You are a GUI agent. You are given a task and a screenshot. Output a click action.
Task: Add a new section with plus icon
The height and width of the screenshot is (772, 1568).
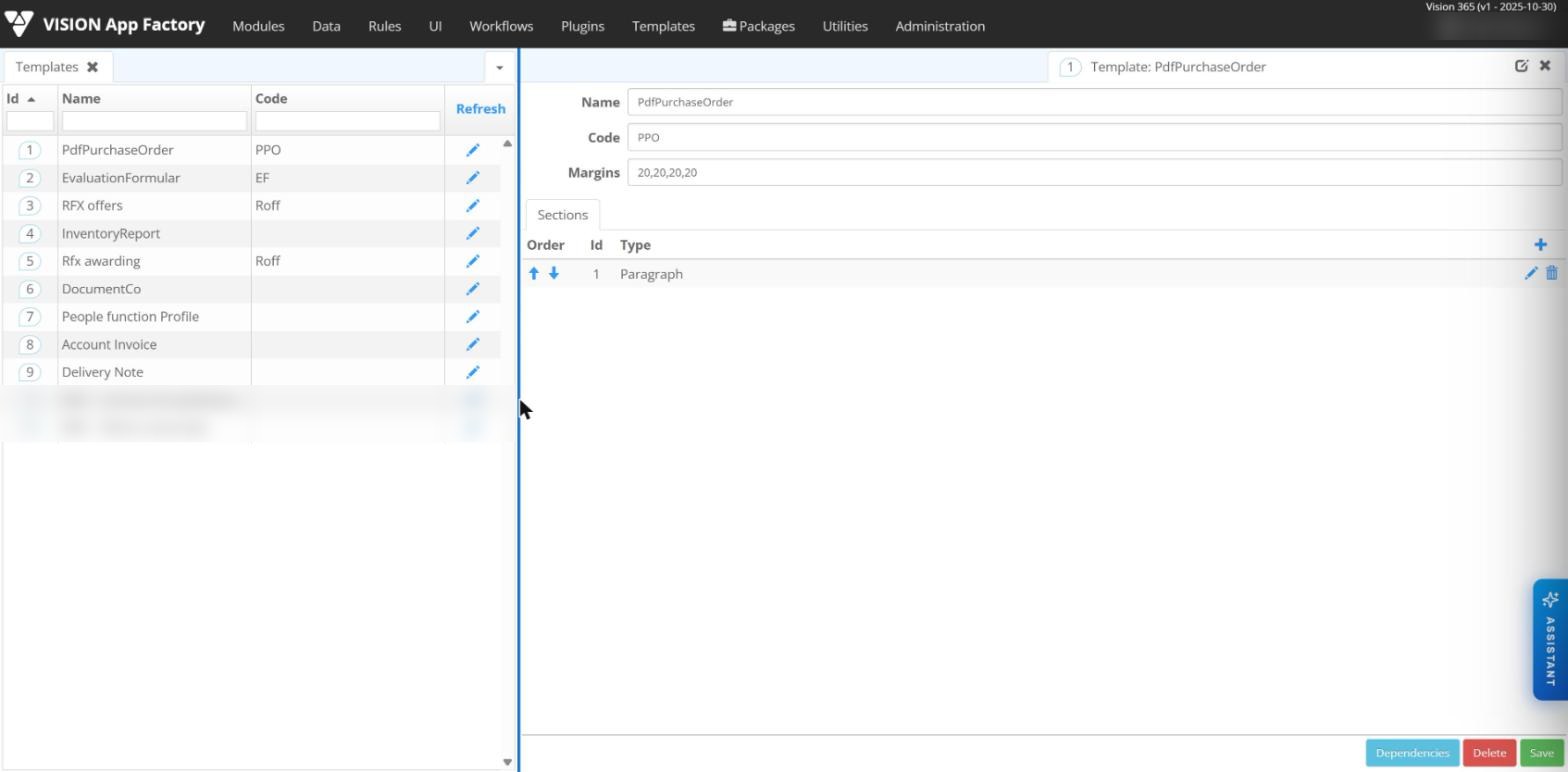pyautogui.click(x=1540, y=245)
